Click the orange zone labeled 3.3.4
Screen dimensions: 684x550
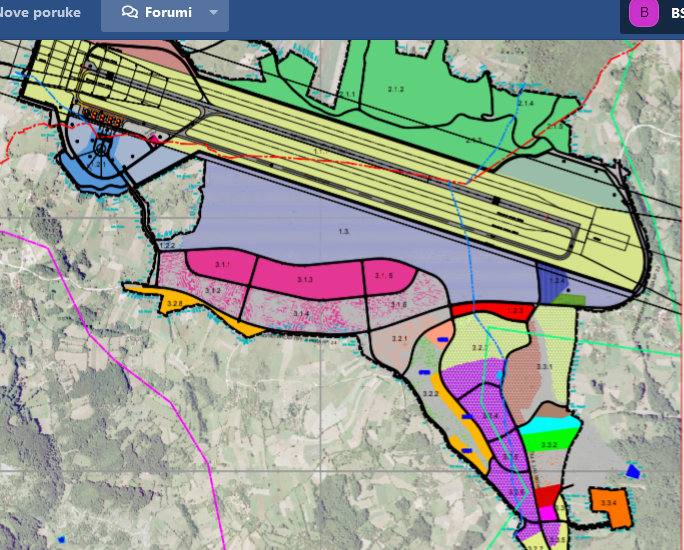[x=610, y=506]
